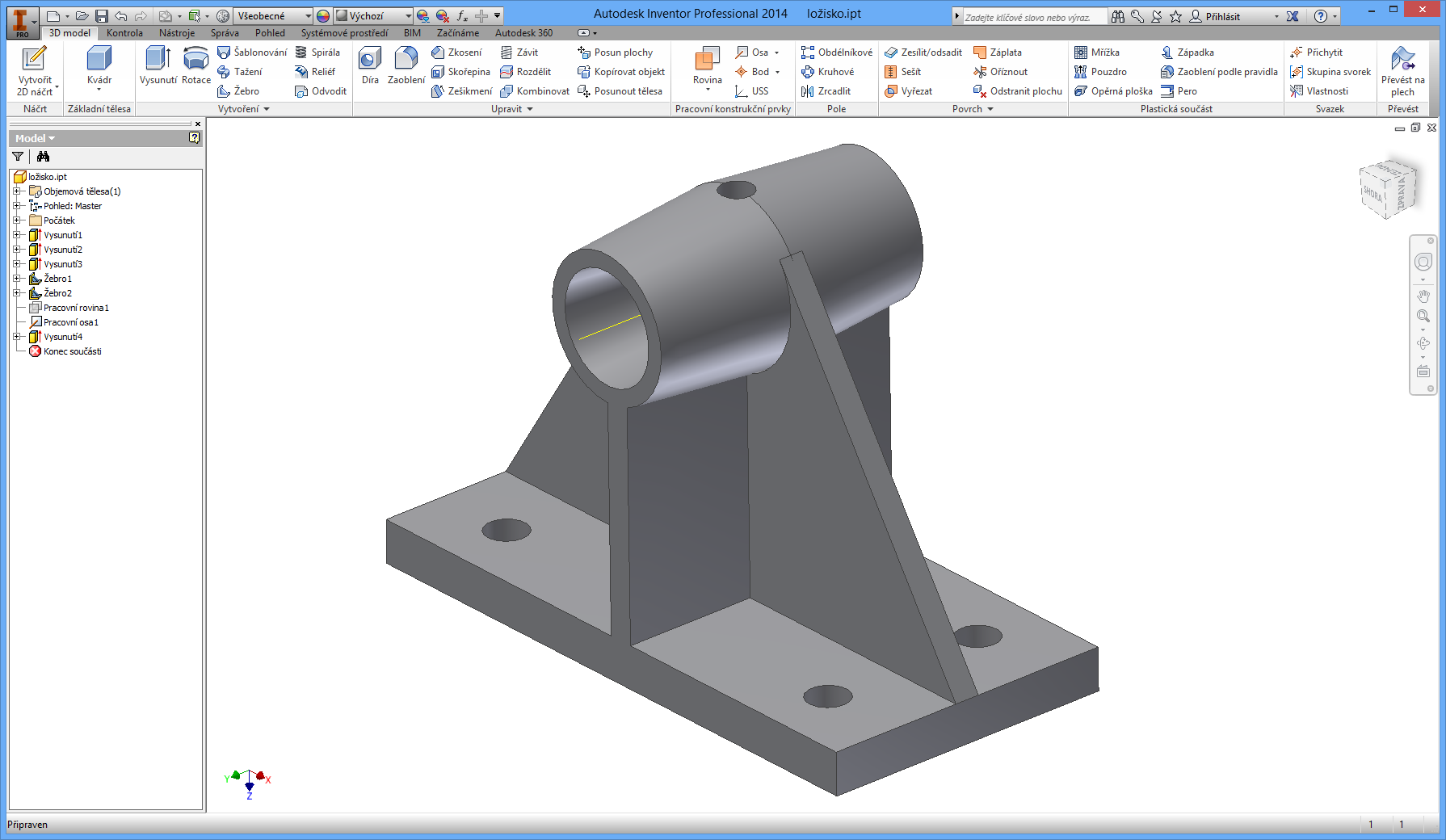Open the model browser filter icon
Image resolution: width=1446 pixels, height=840 pixels.
[x=18, y=157]
